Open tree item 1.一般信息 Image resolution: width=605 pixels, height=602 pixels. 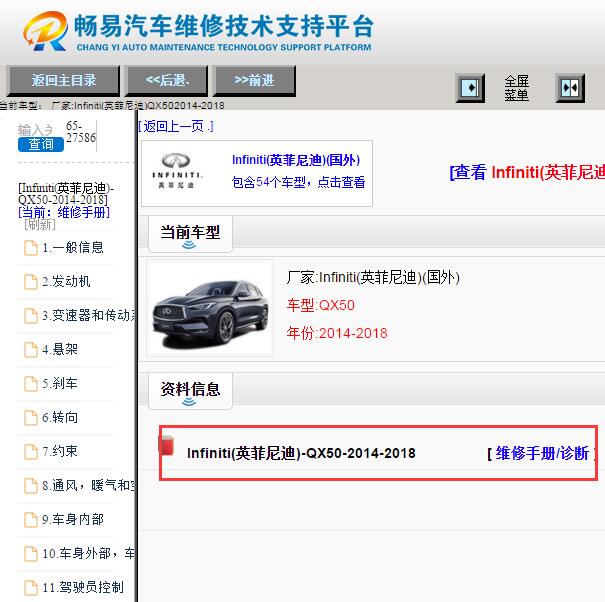coord(73,247)
